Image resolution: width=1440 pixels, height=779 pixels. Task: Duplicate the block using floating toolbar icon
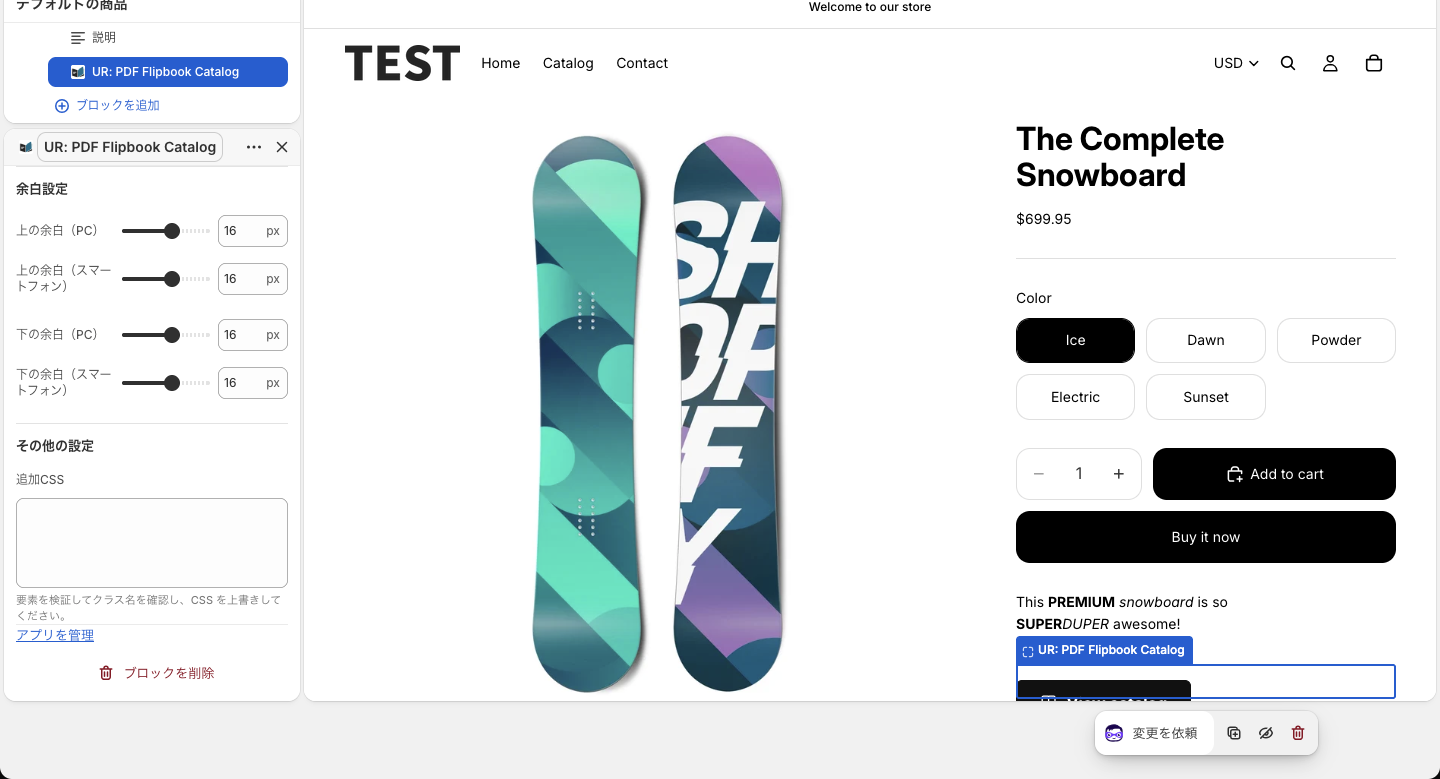tap(1234, 733)
